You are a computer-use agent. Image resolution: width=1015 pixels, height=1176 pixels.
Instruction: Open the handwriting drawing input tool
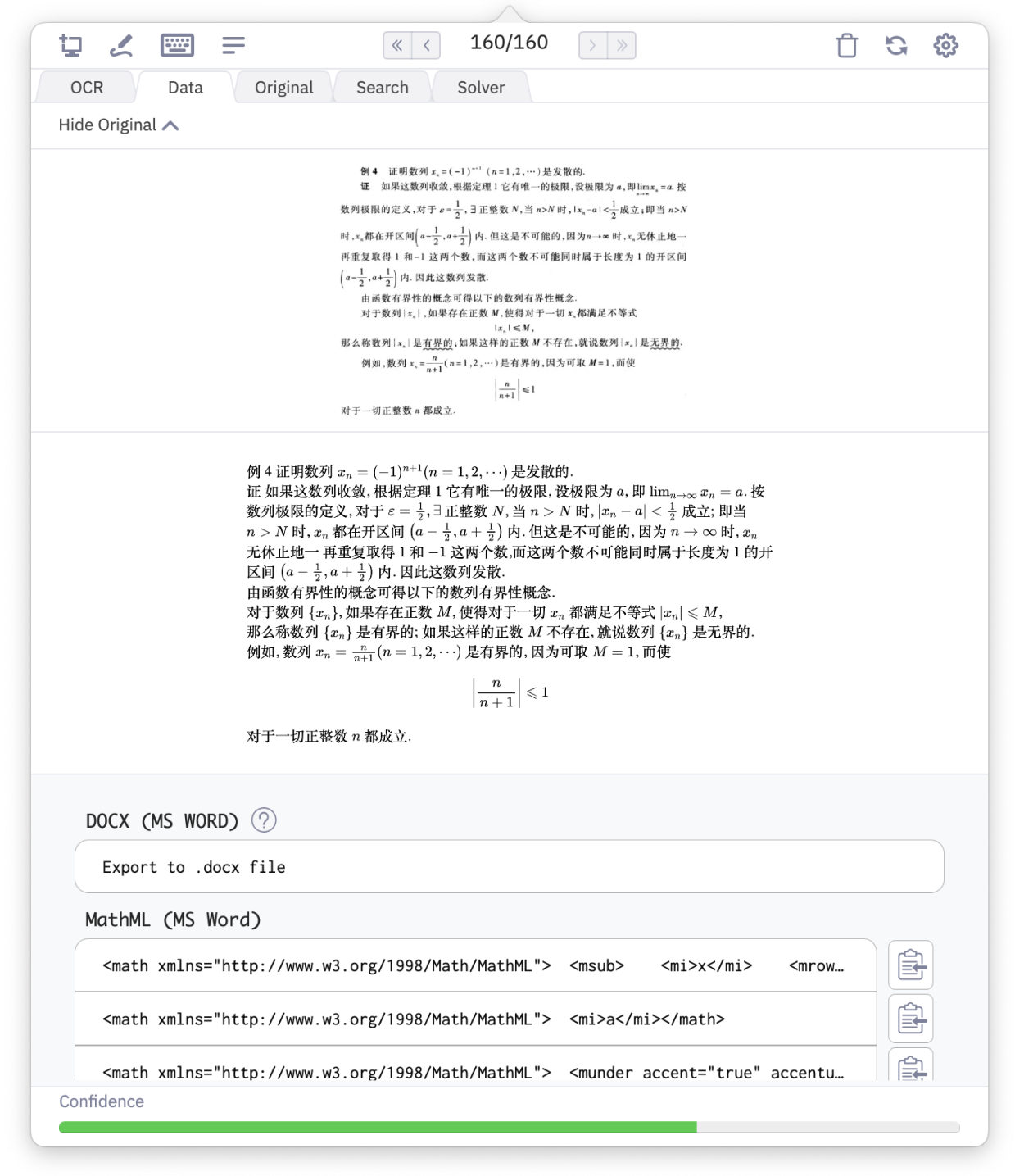point(121,45)
